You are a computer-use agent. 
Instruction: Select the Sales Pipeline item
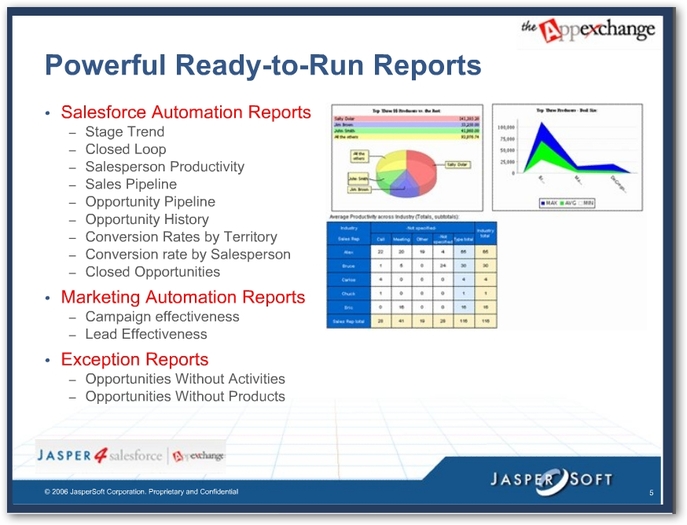tap(131, 184)
